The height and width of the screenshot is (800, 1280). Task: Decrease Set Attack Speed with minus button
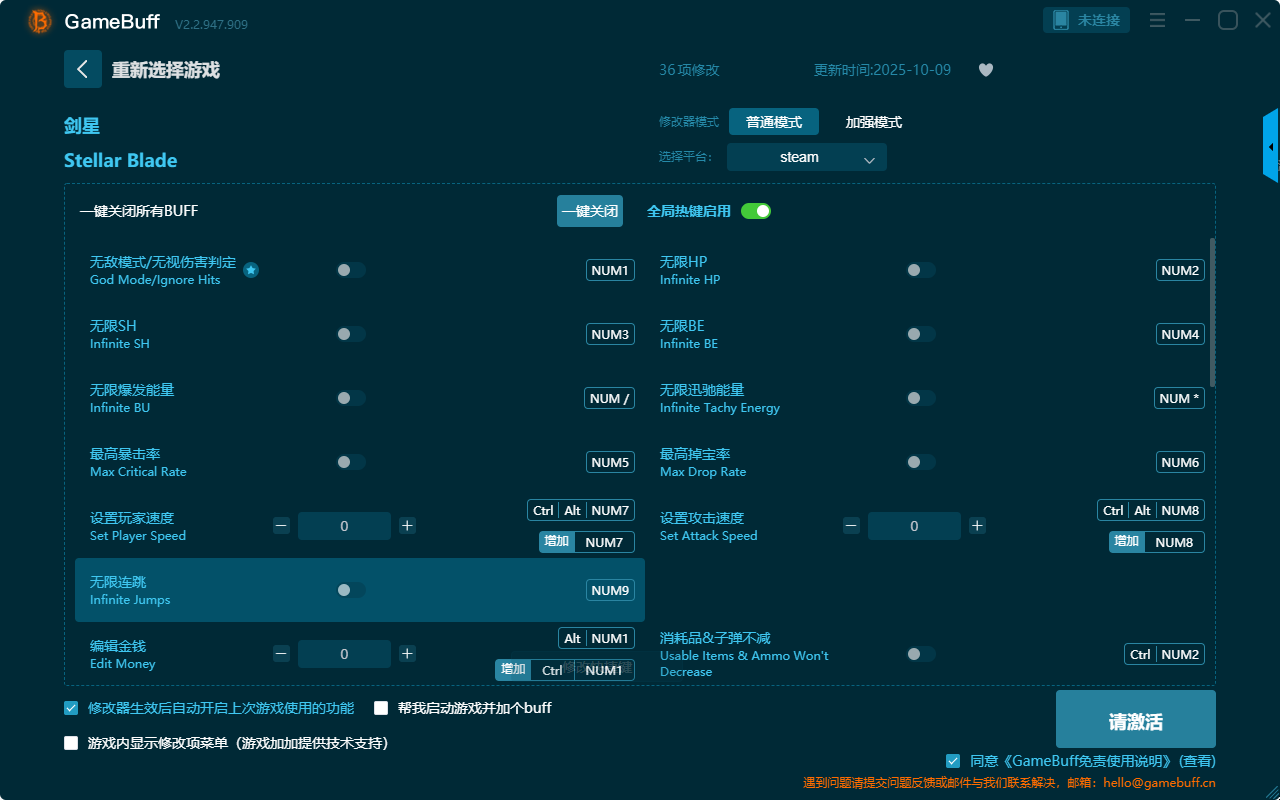pos(851,526)
